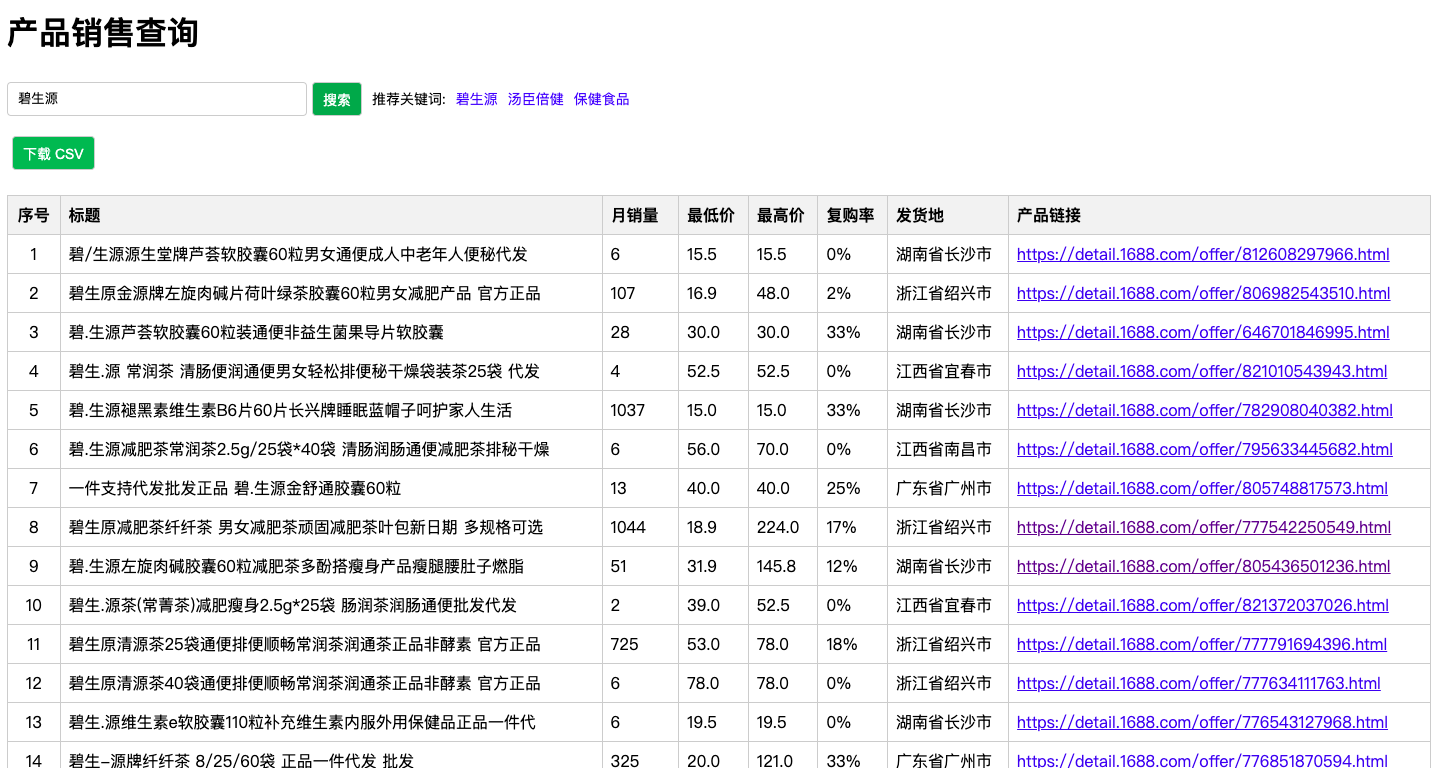Open link offer/805436501236.html
This screenshot has width=1437, height=768.
coord(1204,566)
